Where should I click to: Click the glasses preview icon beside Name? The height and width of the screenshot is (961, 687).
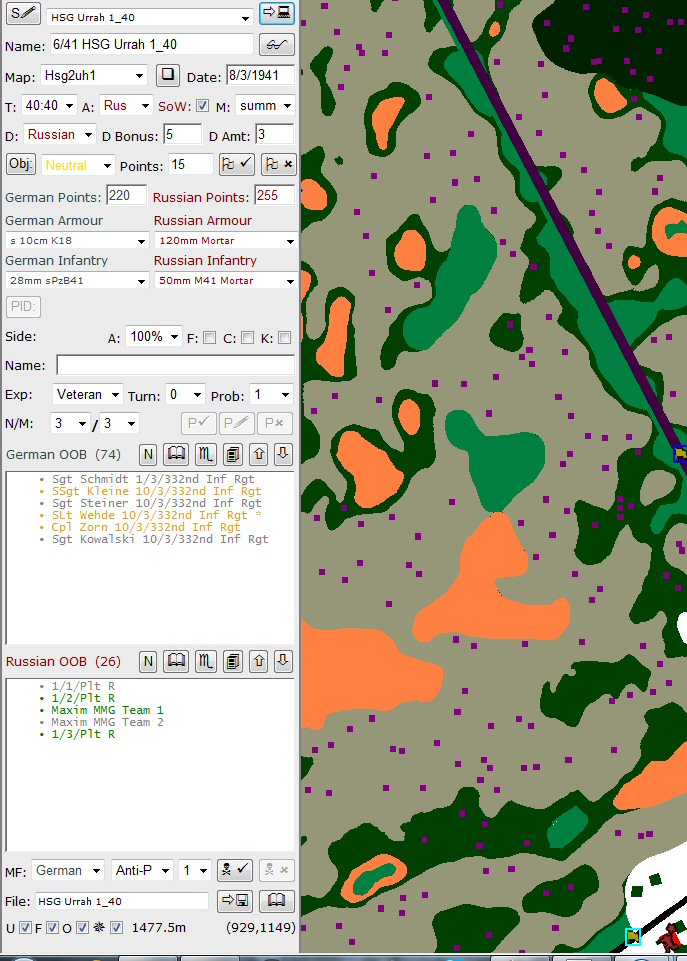tap(277, 45)
